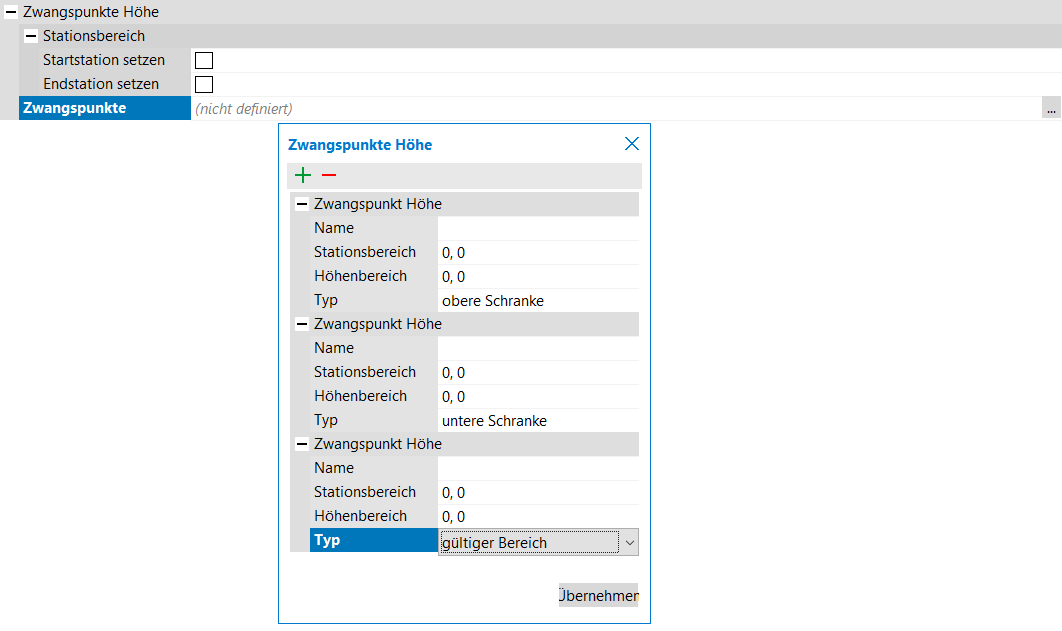This screenshot has height=631, width=1062.
Task: Close the Zwangspunkte Höhe dialog
Action: click(x=631, y=144)
